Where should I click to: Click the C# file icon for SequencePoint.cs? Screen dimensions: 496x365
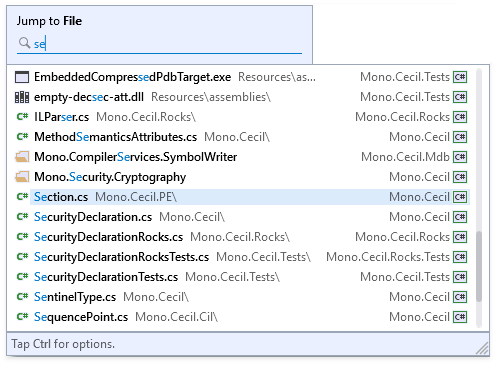click(22, 317)
